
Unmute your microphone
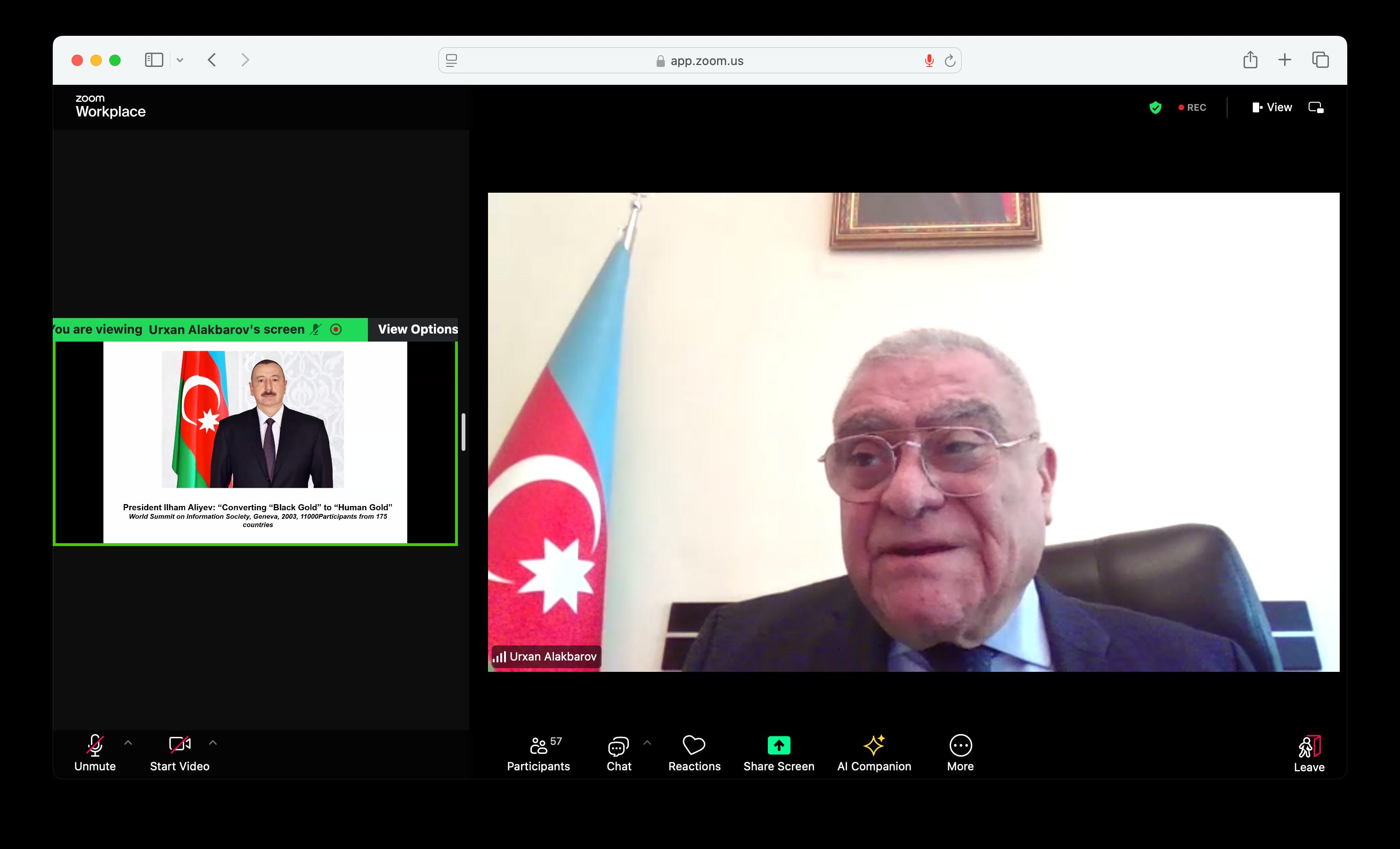pyautogui.click(x=94, y=752)
